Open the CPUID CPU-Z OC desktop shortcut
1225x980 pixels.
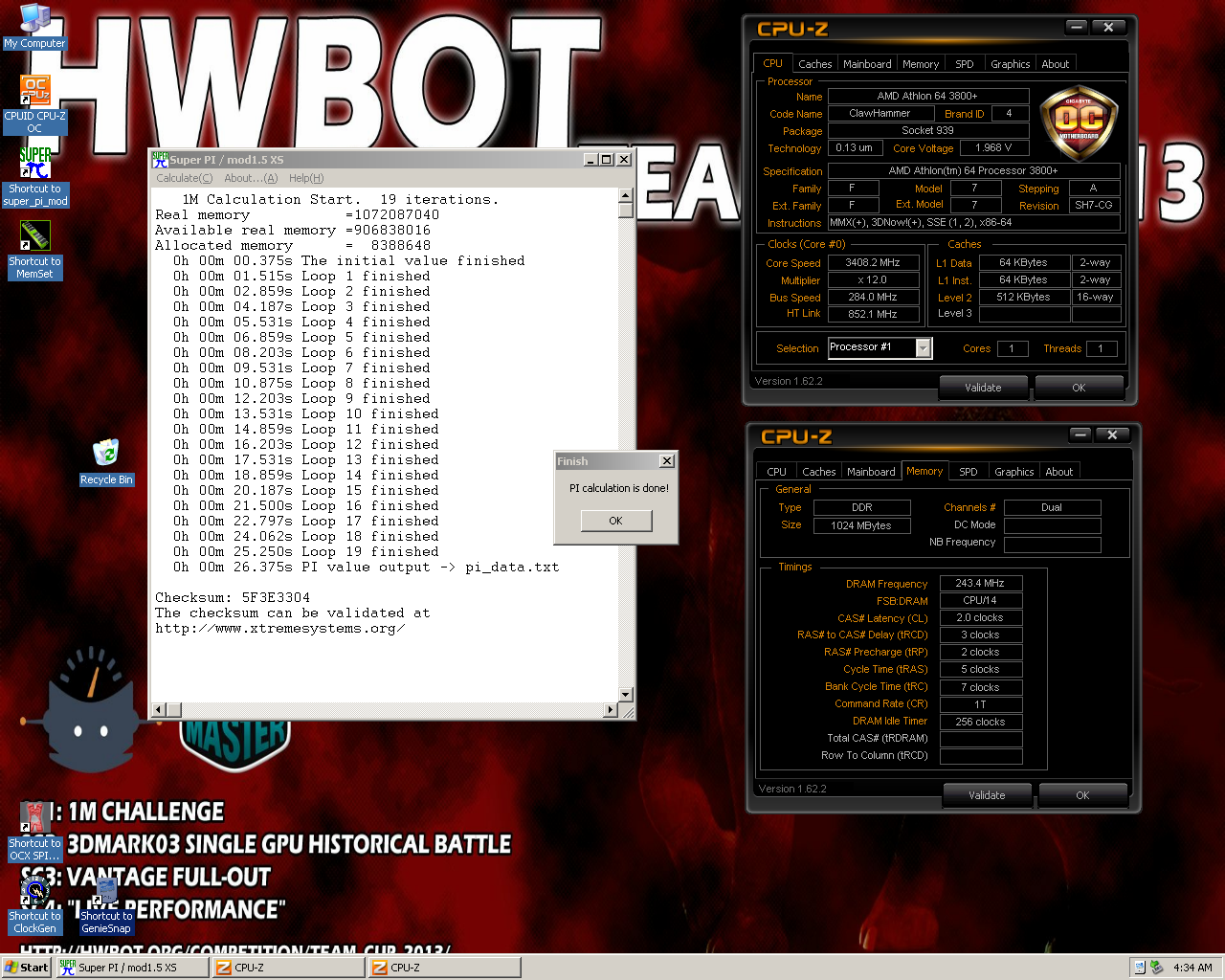pyautogui.click(x=34, y=104)
